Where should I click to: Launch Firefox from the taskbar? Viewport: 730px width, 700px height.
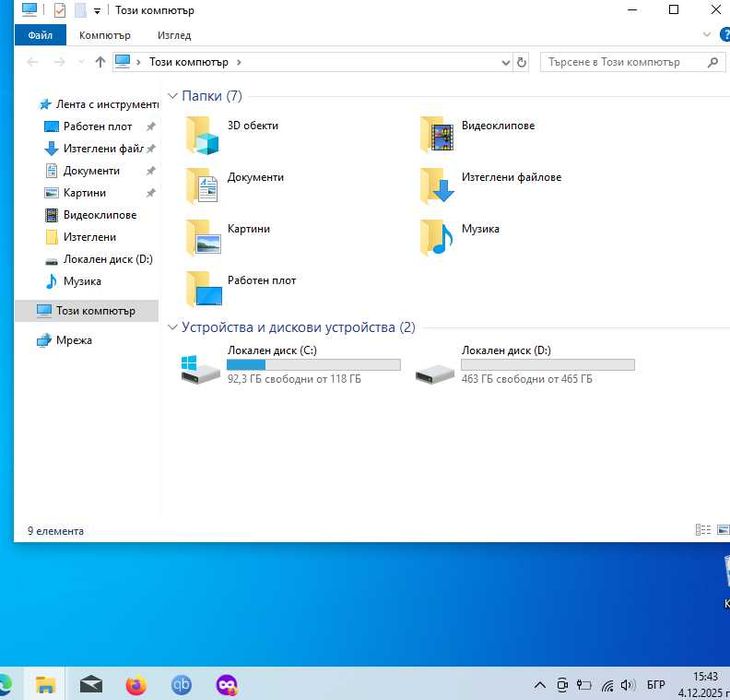point(136,685)
